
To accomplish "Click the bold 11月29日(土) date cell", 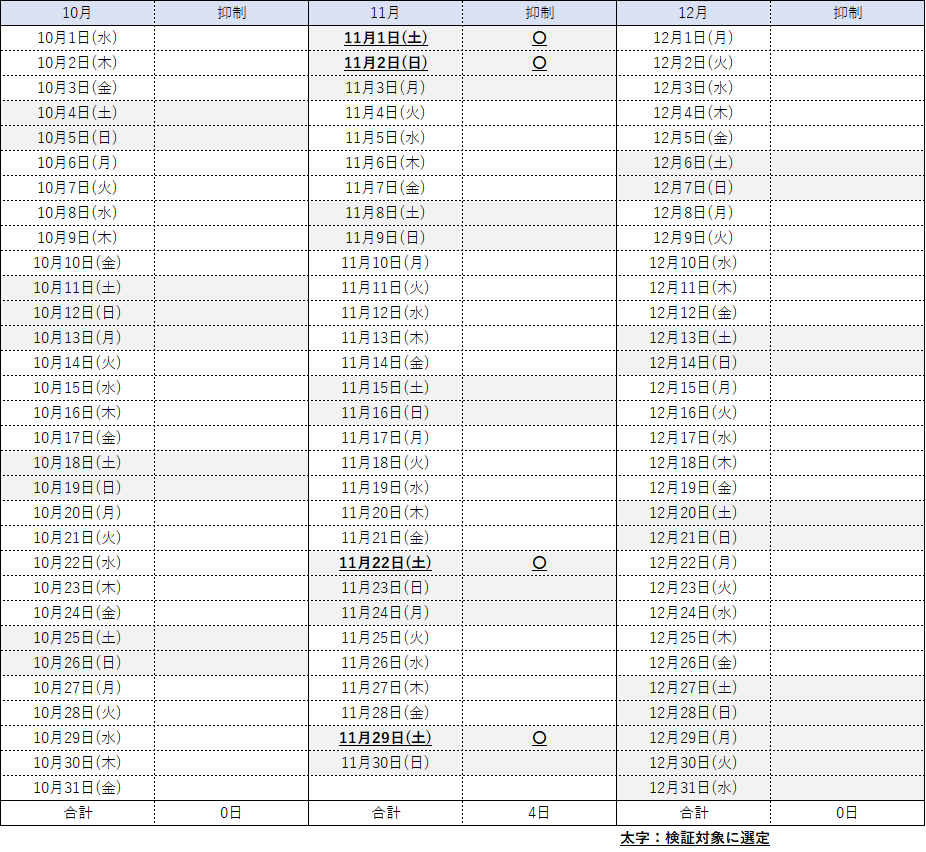I will [x=385, y=738].
